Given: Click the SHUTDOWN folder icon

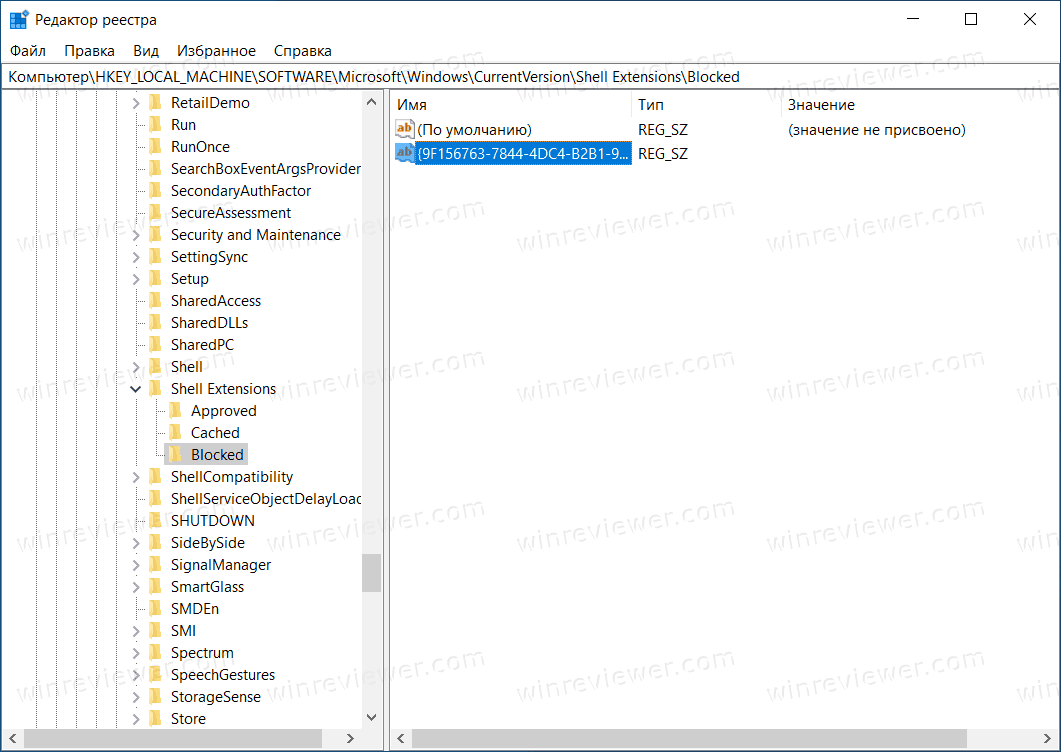Looking at the screenshot, I should (156, 521).
